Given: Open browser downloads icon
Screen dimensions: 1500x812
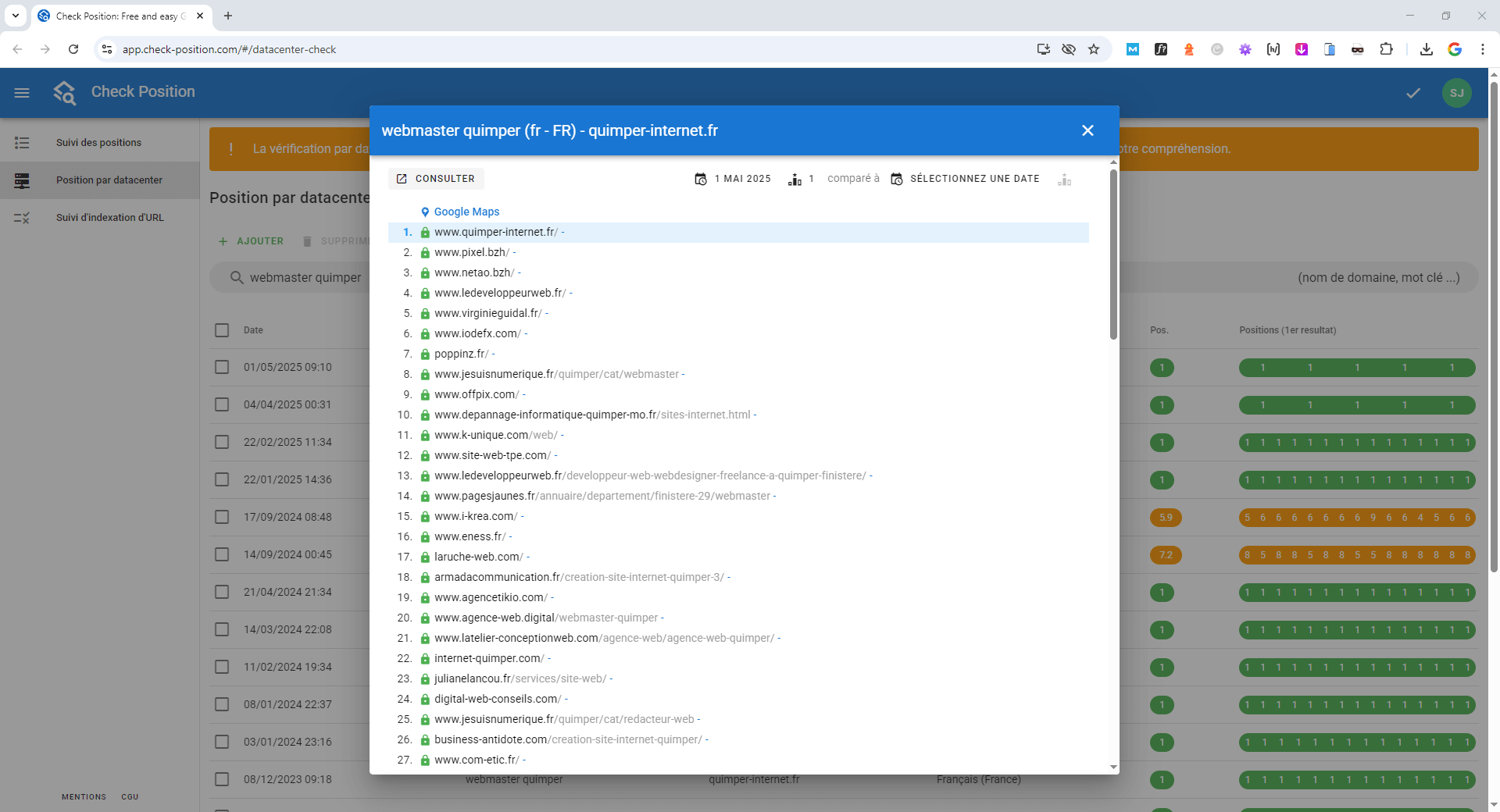Looking at the screenshot, I should pyautogui.click(x=1427, y=49).
